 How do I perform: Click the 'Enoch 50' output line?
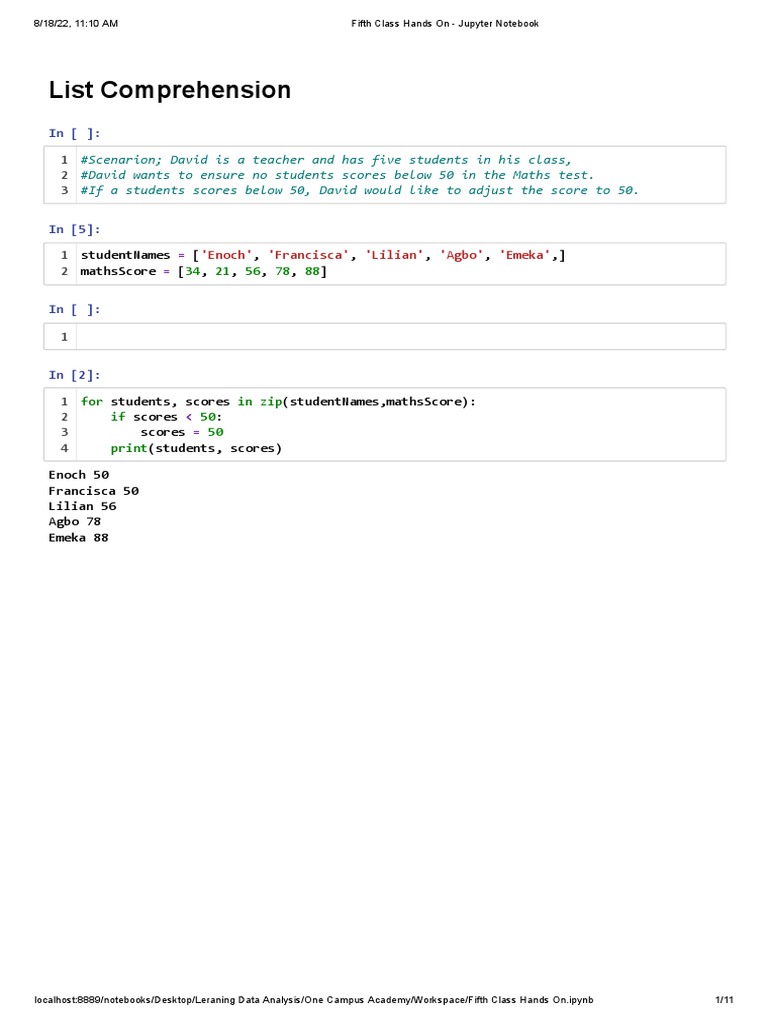[79, 475]
